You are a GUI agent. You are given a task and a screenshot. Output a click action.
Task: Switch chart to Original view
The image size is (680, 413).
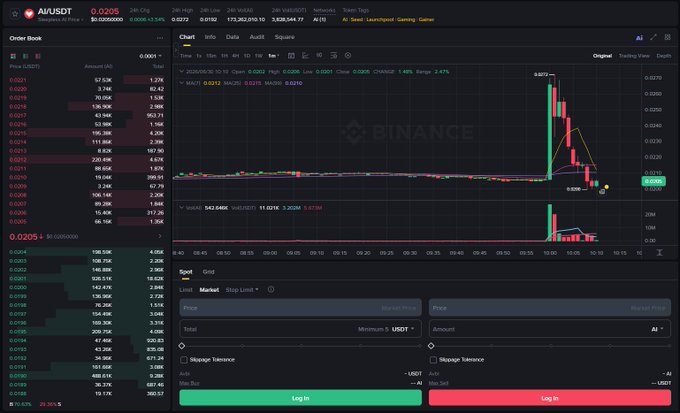pos(602,56)
